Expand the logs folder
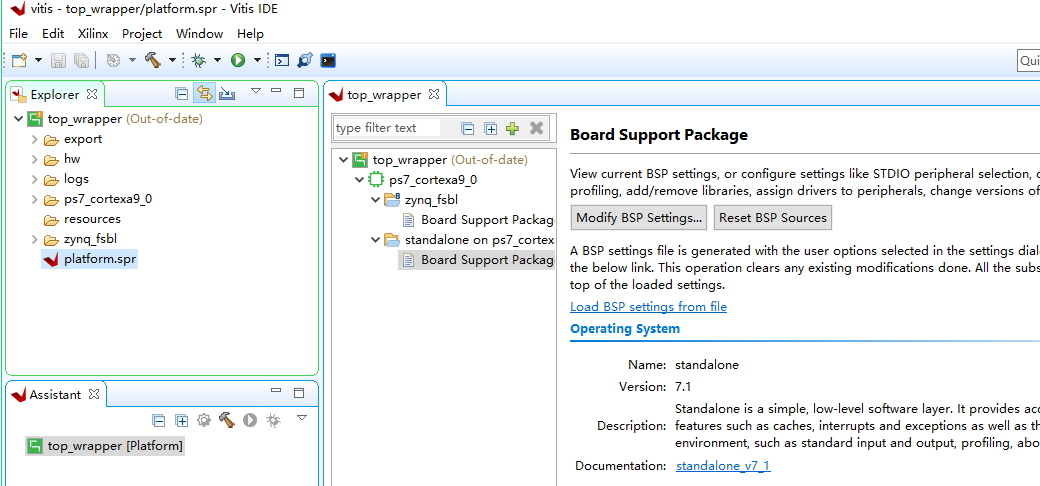 34,179
